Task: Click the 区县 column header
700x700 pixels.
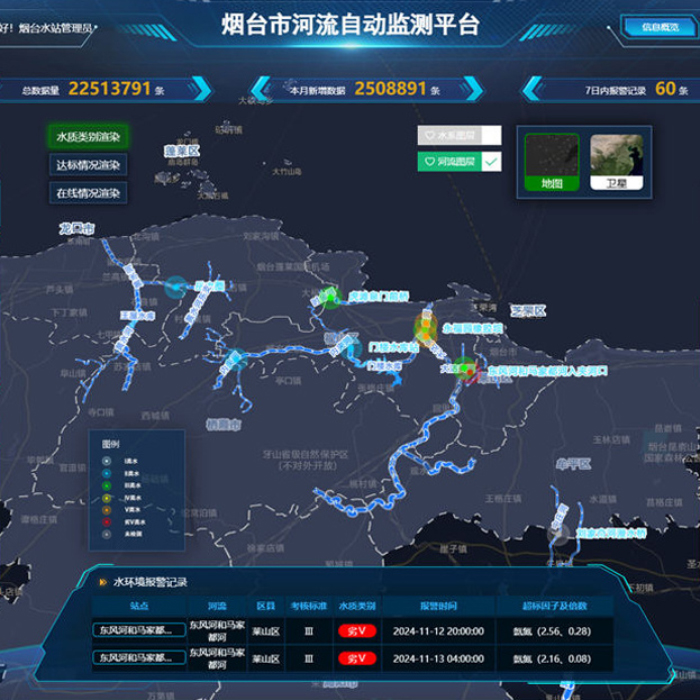Action: [266, 606]
